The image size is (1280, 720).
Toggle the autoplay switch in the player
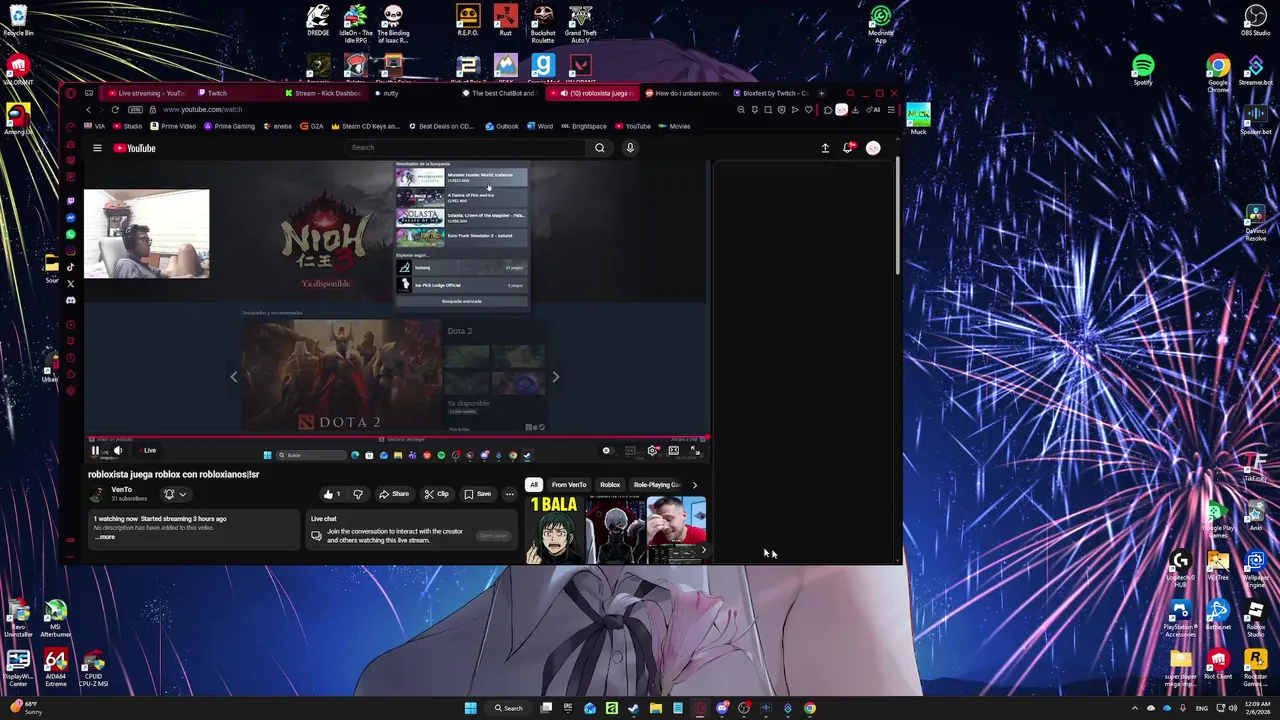point(607,451)
